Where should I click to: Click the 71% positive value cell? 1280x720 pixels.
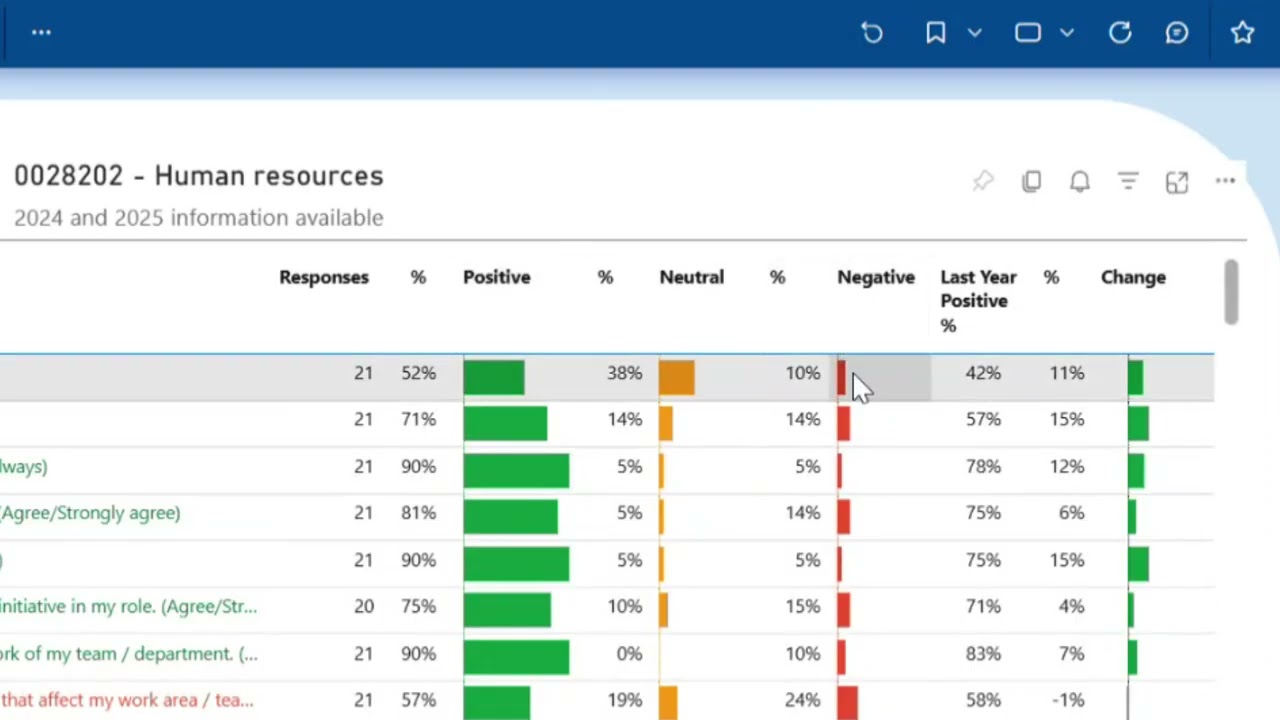tap(419, 419)
